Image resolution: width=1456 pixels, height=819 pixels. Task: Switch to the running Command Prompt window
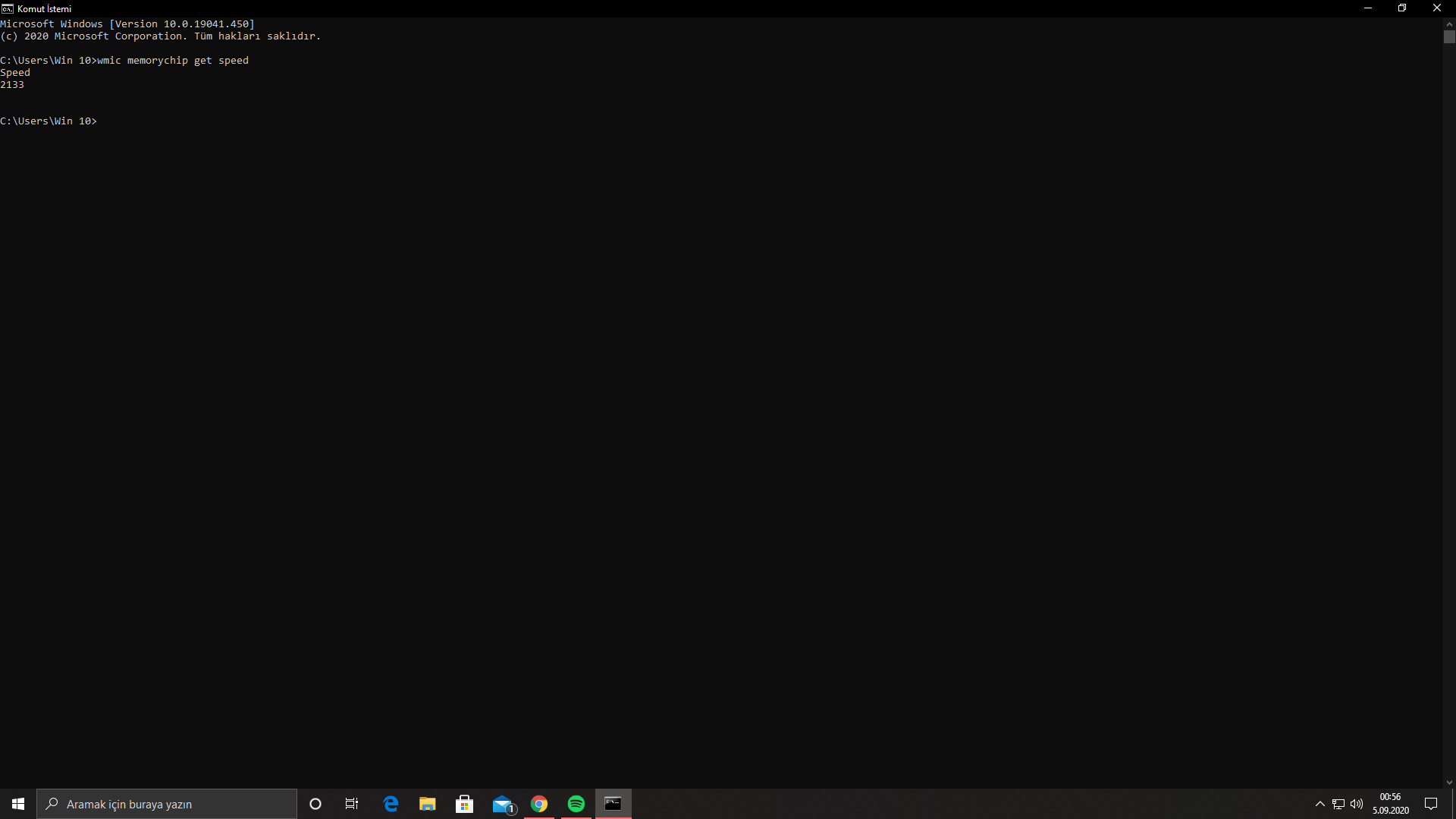click(x=613, y=804)
